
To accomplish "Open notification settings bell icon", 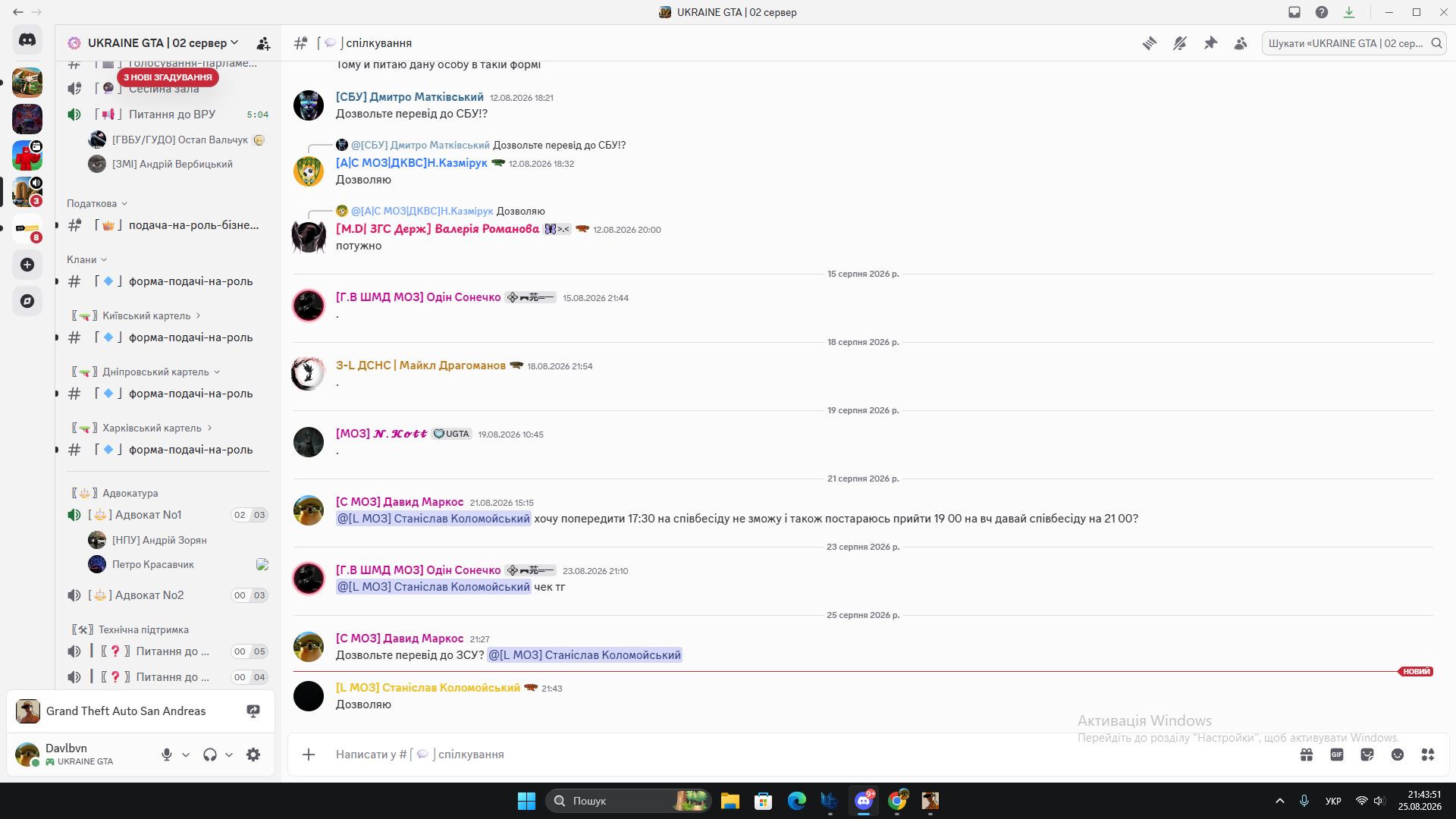I will 1180,43.
